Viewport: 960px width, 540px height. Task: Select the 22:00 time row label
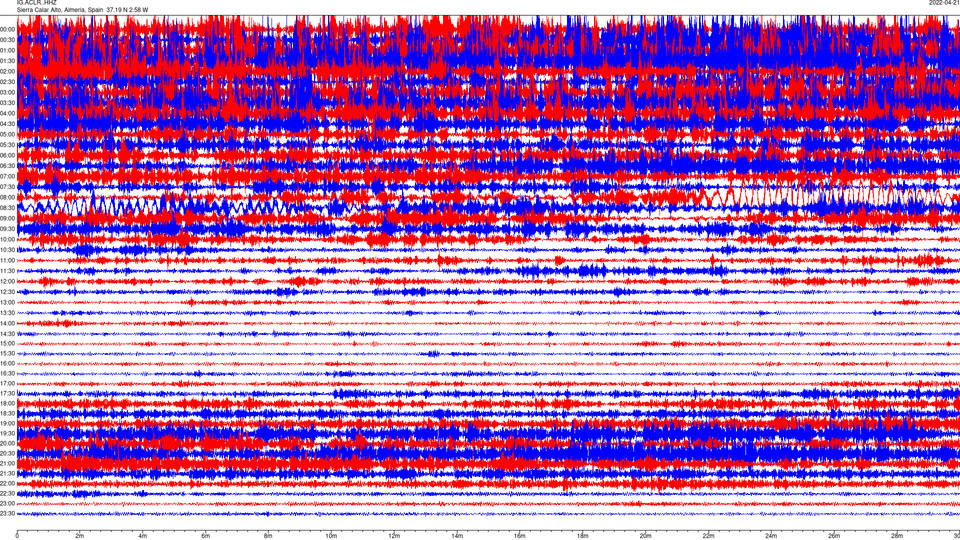pos(7,483)
